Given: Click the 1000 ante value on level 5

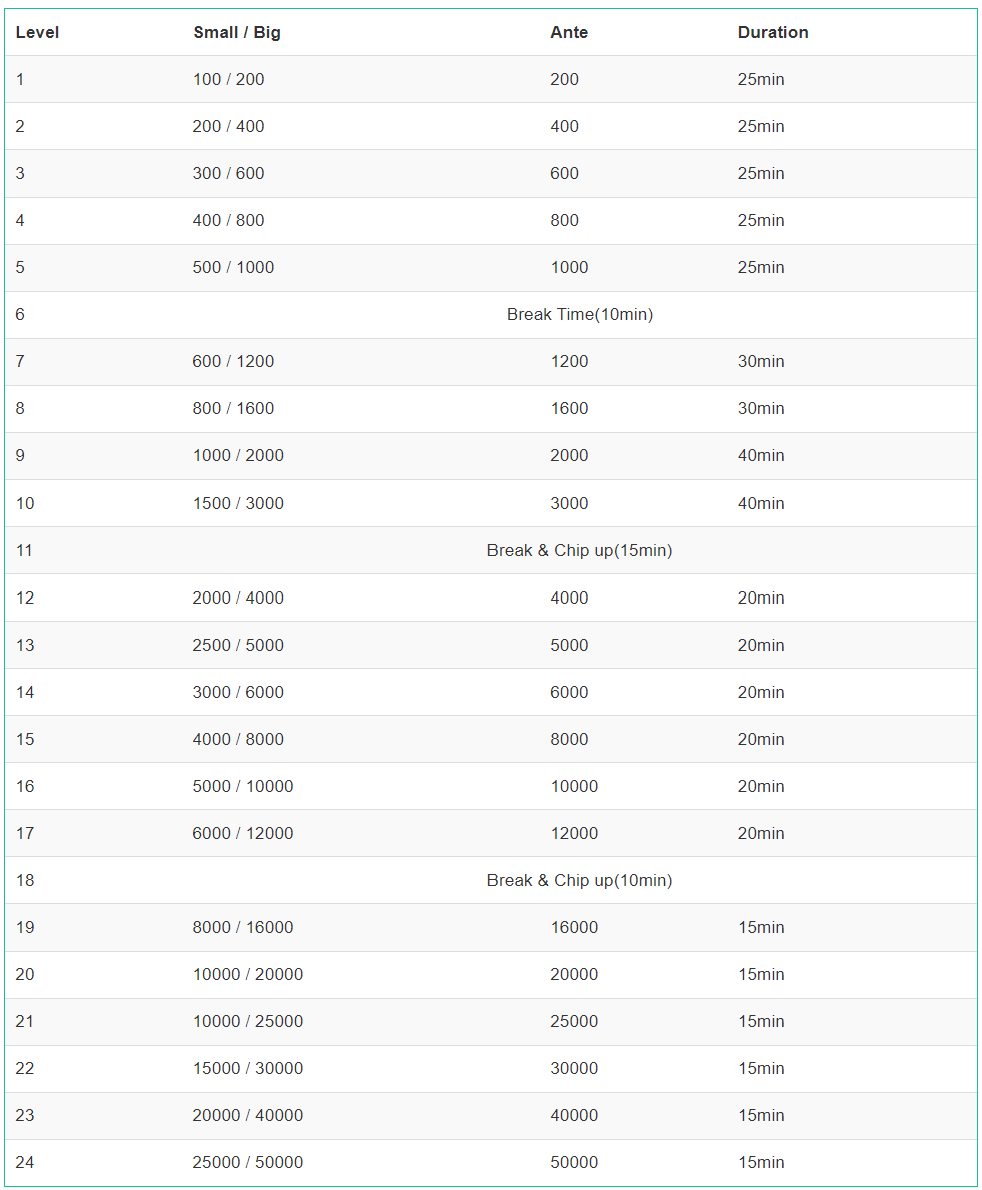Looking at the screenshot, I should pos(569,267).
